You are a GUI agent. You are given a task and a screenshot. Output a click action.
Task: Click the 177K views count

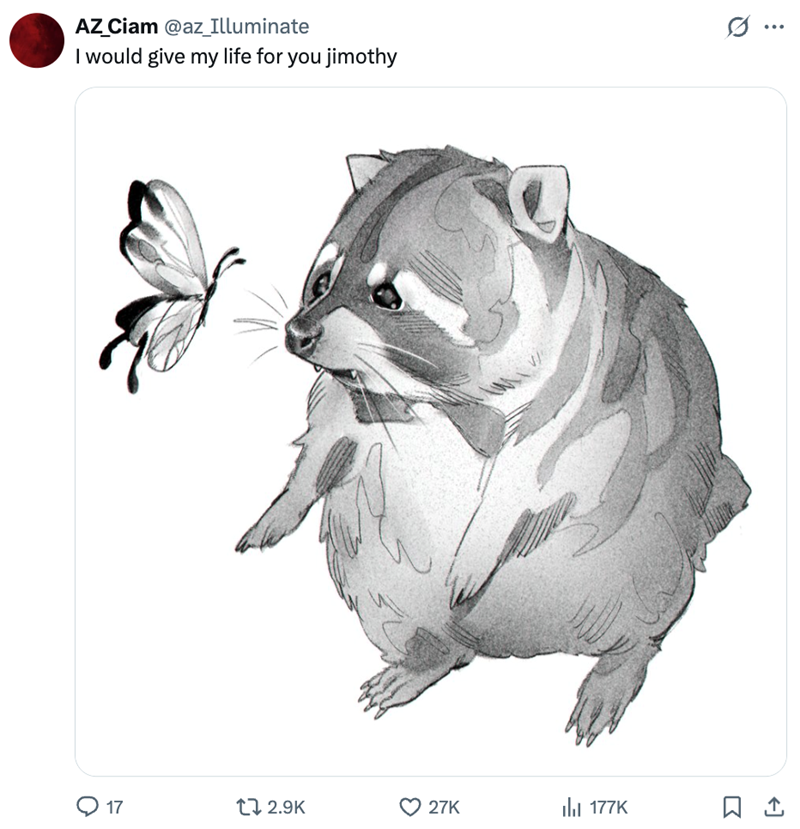click(x=609, y=807)
